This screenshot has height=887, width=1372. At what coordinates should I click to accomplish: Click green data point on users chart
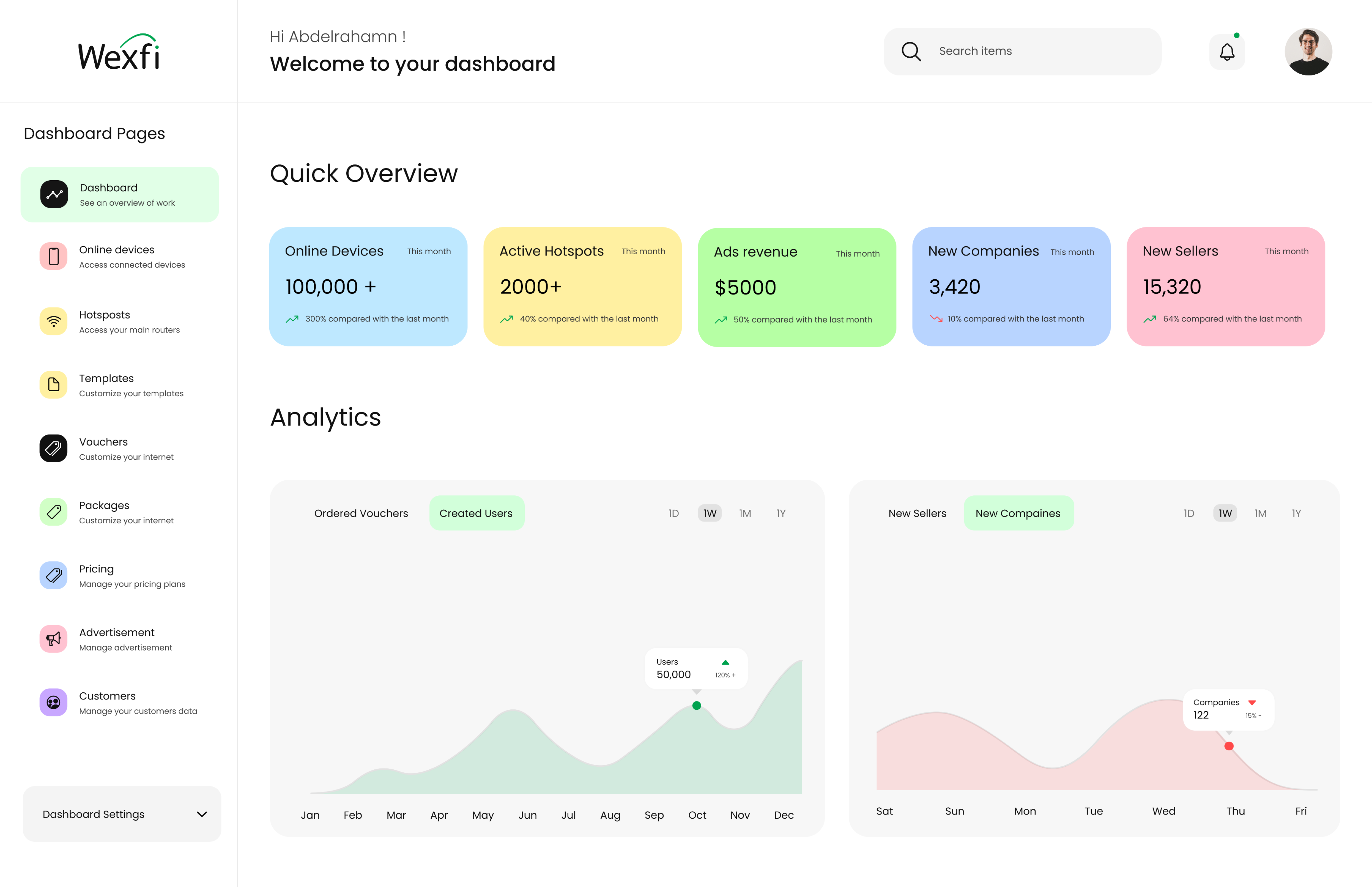coord(696,706)
